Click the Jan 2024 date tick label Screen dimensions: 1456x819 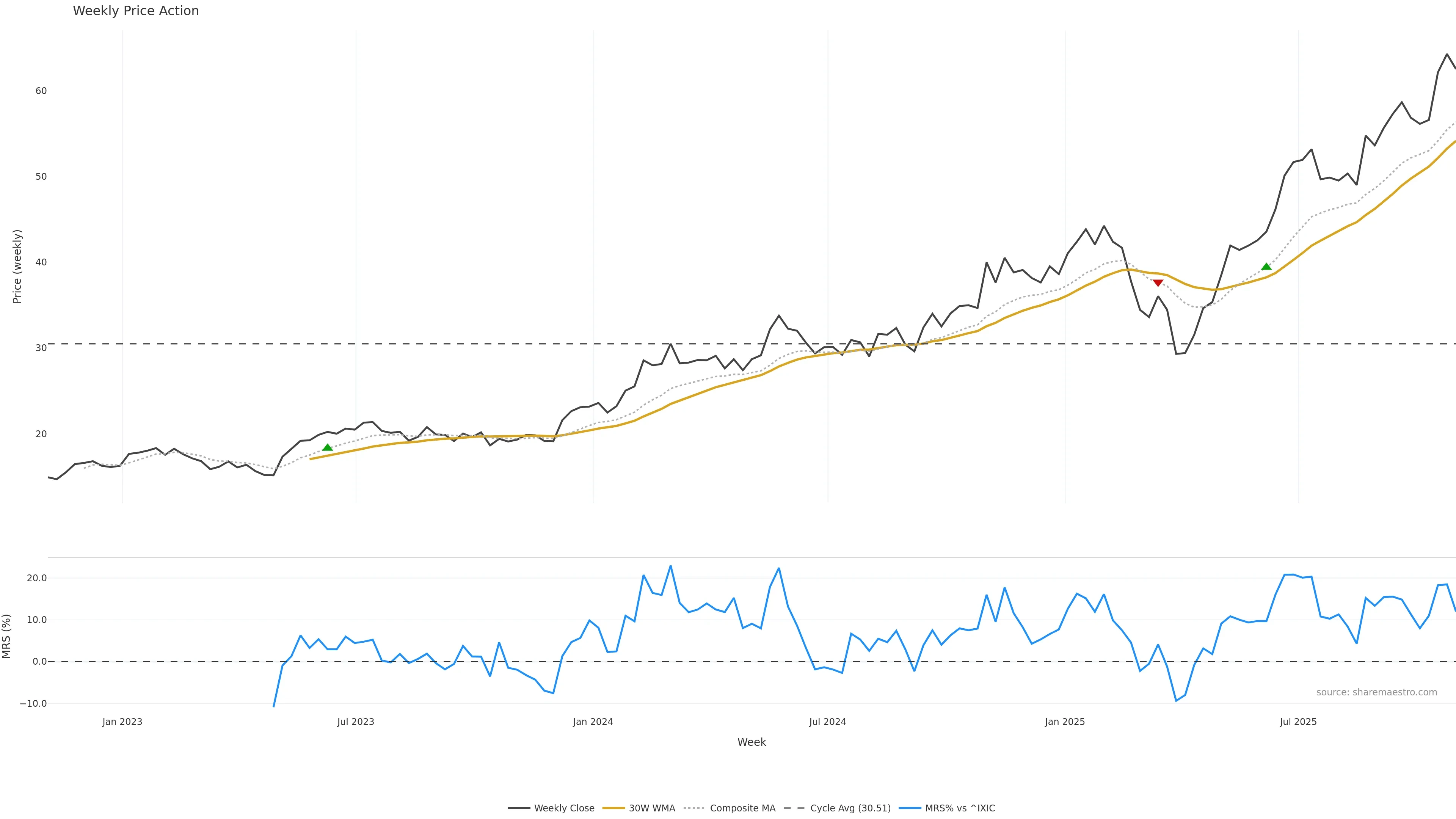[592, 722]
